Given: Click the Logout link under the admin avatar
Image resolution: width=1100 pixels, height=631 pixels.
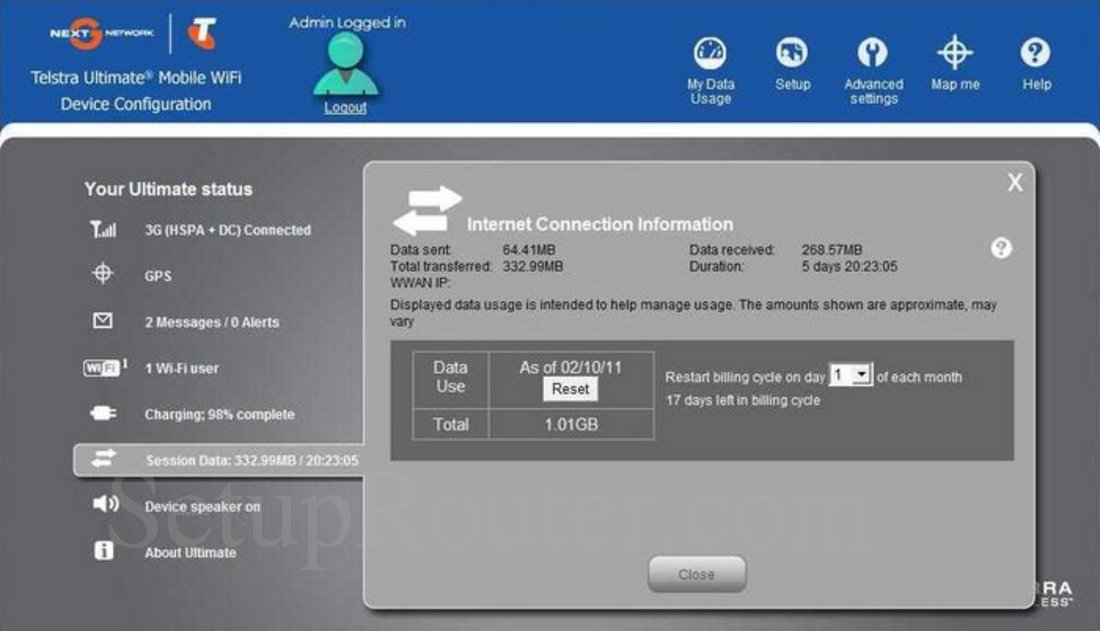Looking at the screenshot, I should (x=346, y=107).
